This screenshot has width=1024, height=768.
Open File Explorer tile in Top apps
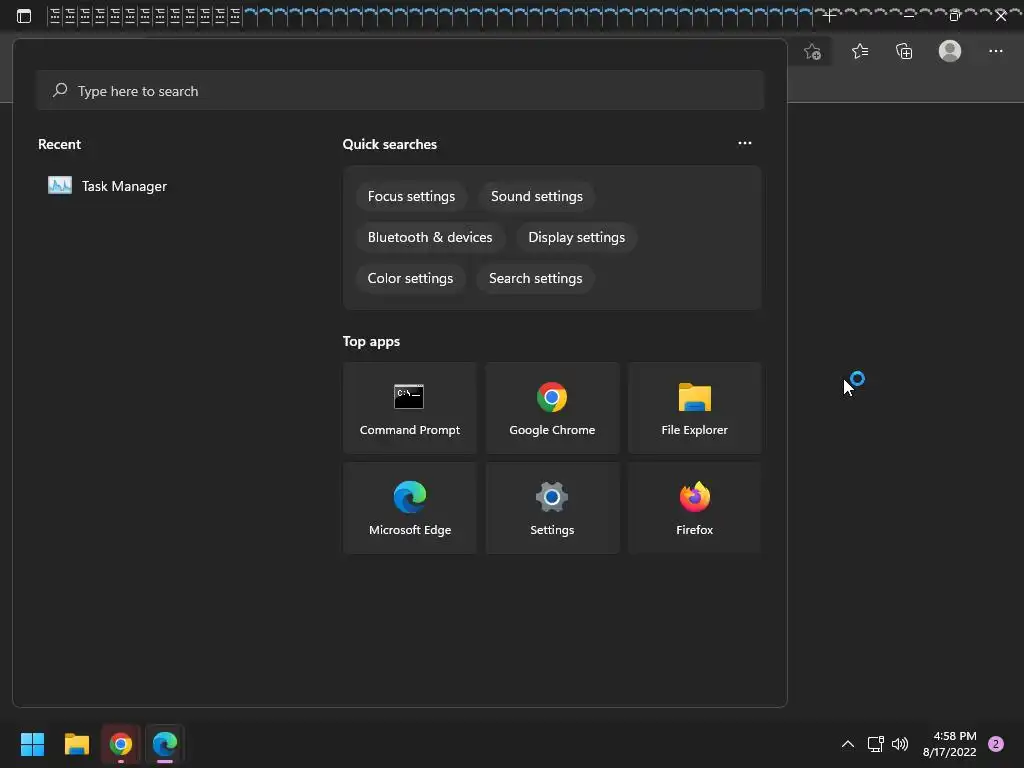click(x=694, y=408)
